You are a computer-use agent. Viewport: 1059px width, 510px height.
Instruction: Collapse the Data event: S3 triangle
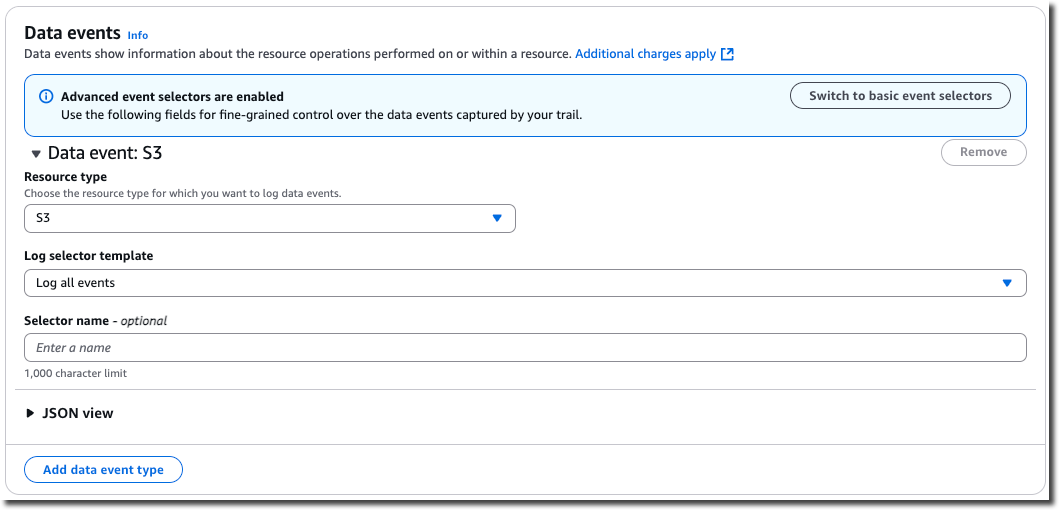tap(36, 154)
